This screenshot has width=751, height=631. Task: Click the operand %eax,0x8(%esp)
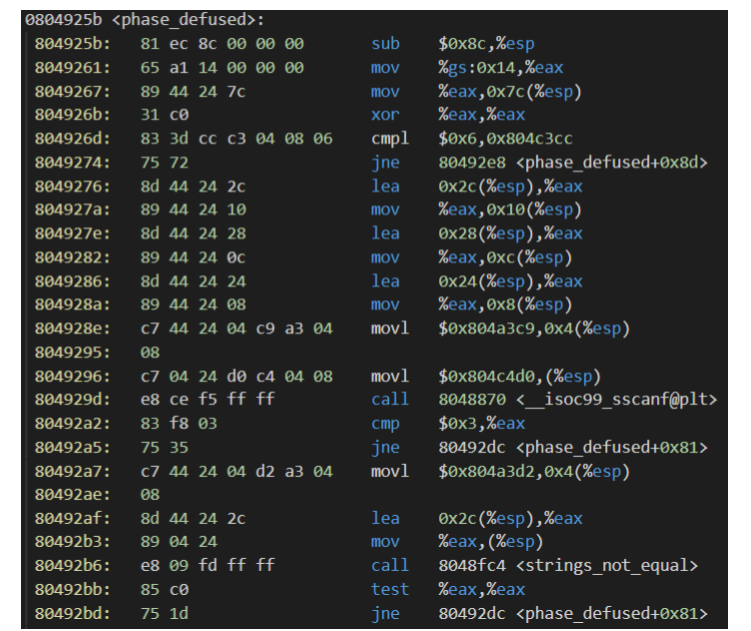tap(505, 304)
